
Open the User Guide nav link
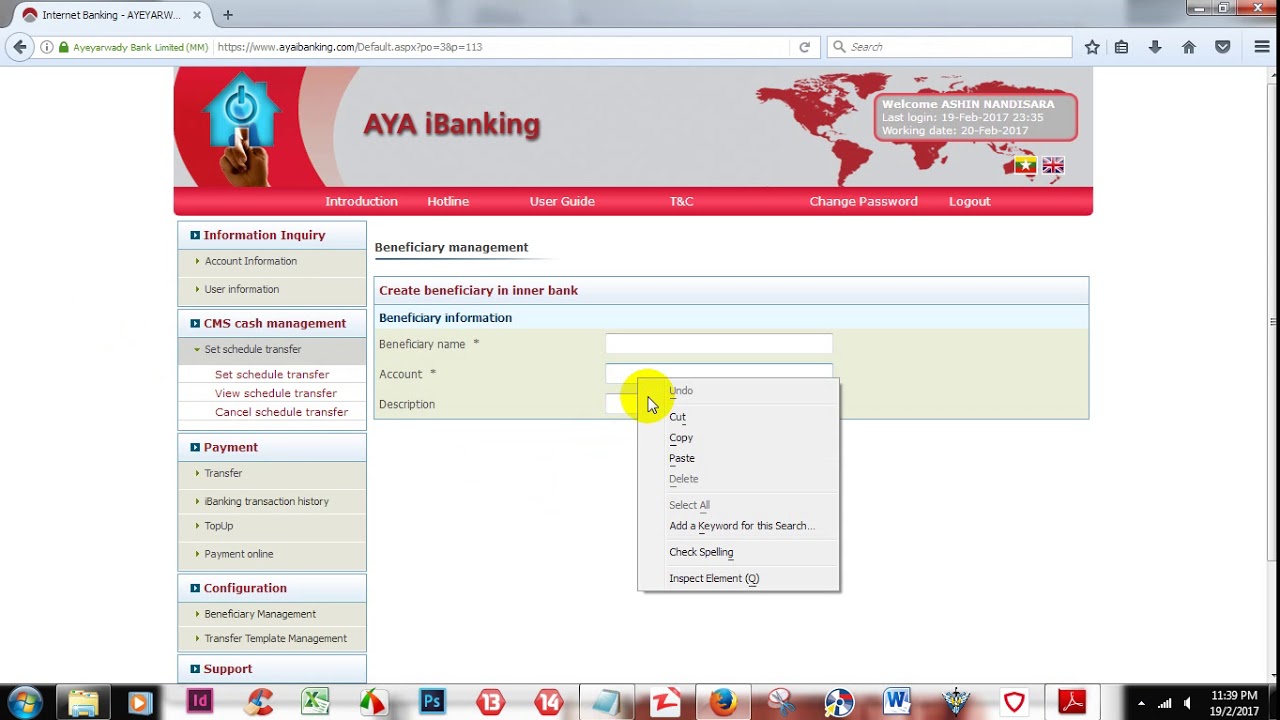tap(562, 201)
